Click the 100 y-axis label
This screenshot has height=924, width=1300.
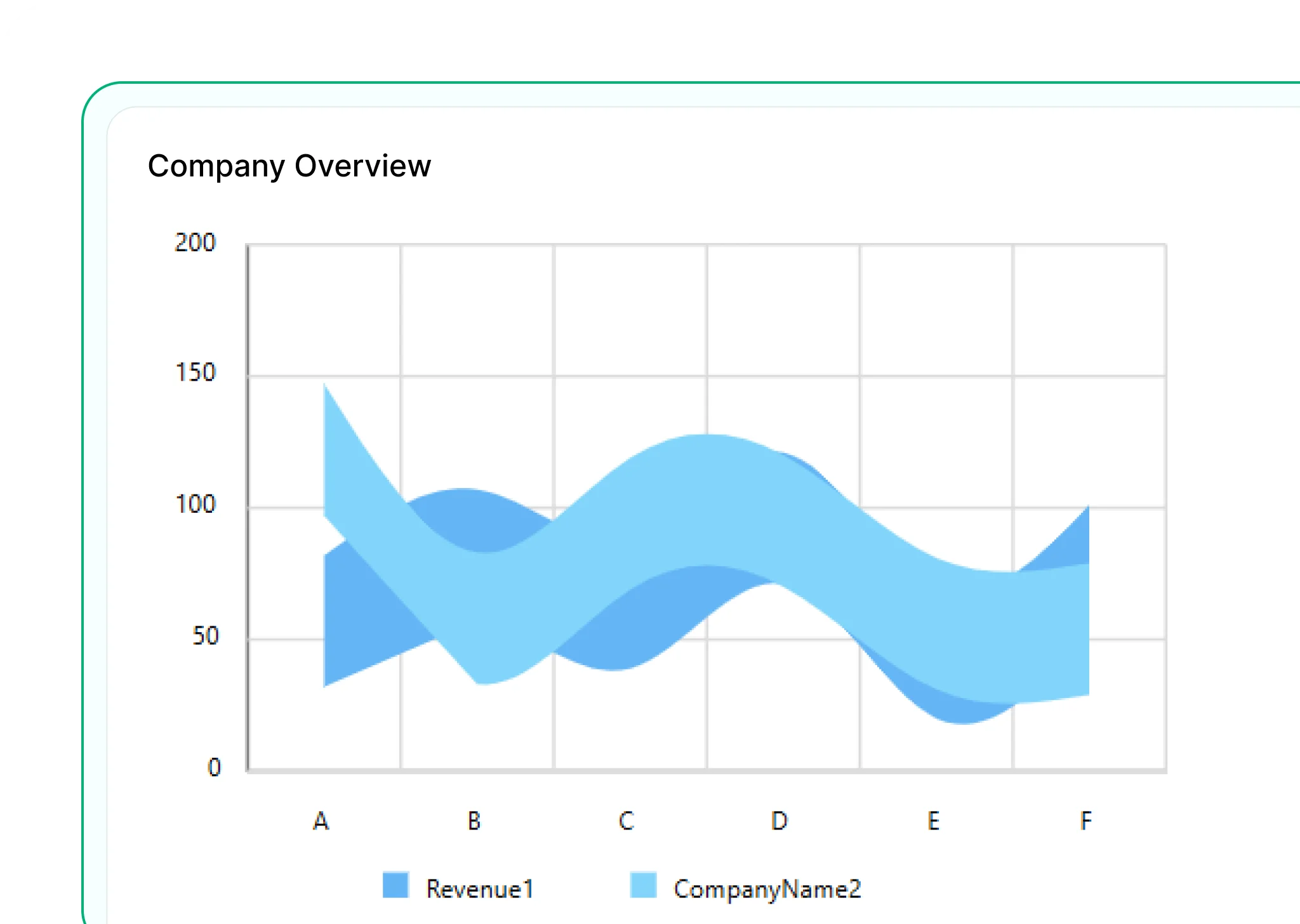pos(195,505)
